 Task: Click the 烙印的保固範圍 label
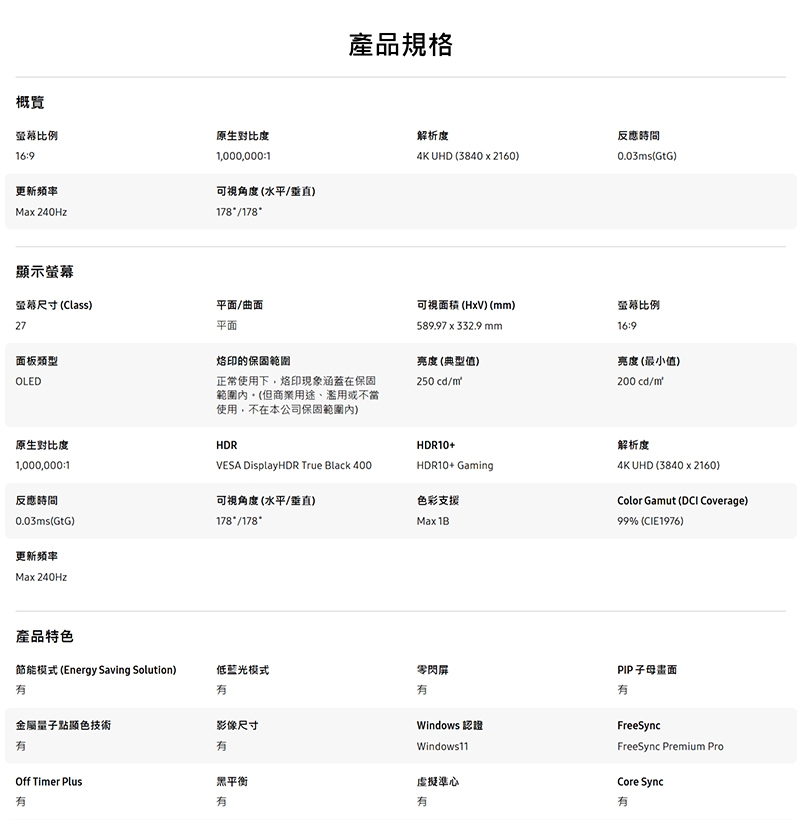[254, 361]
